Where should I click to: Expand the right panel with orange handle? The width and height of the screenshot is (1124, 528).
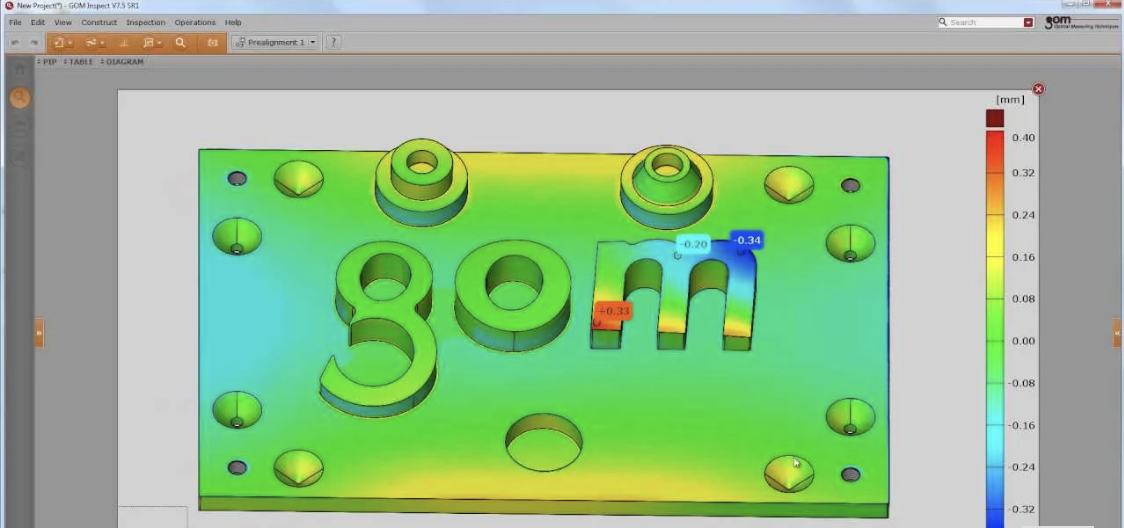tap(1117, 333)
